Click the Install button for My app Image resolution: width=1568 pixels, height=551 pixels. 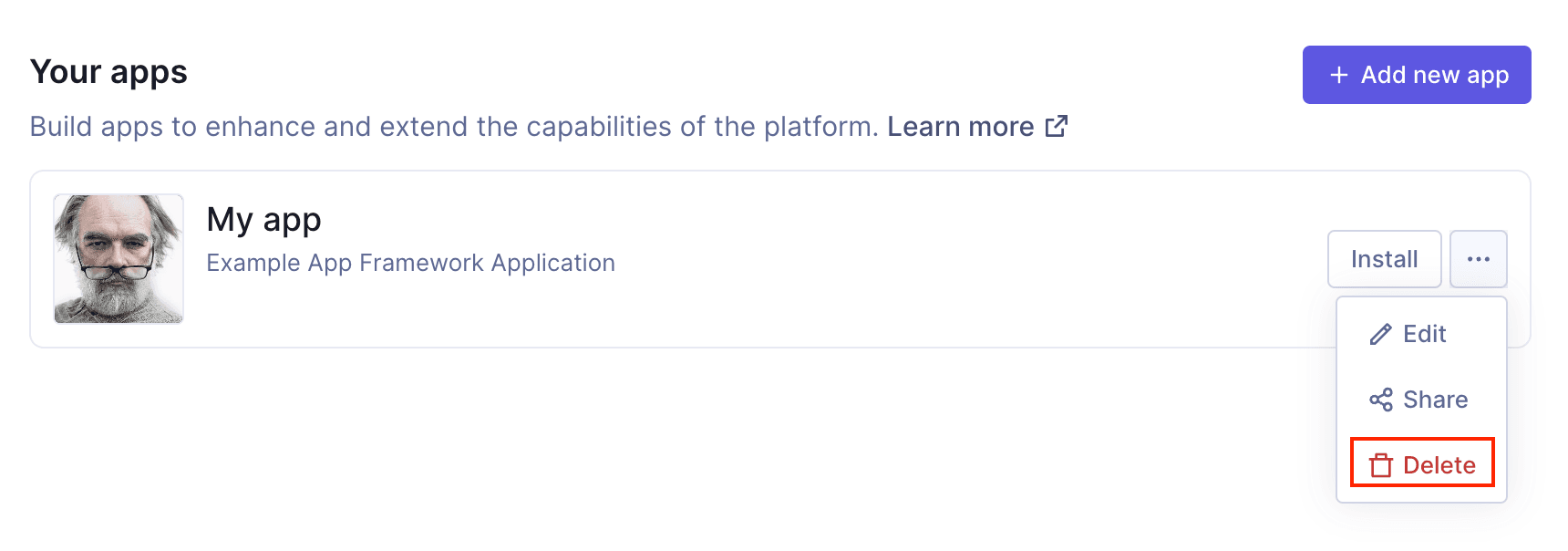(x=1384, y=259)
